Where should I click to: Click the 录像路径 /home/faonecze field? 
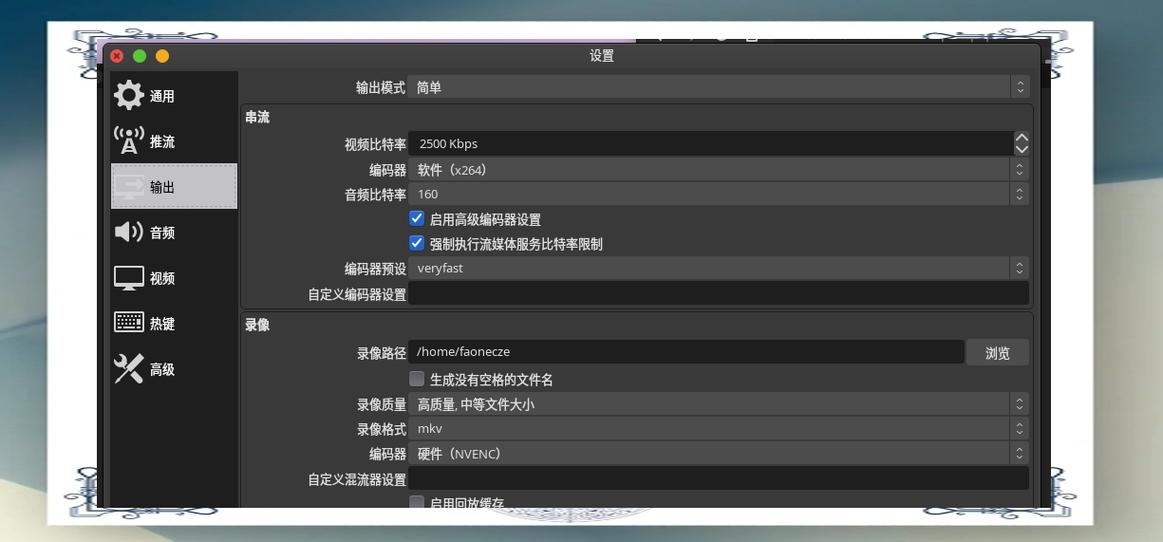(x=686, y=352)
